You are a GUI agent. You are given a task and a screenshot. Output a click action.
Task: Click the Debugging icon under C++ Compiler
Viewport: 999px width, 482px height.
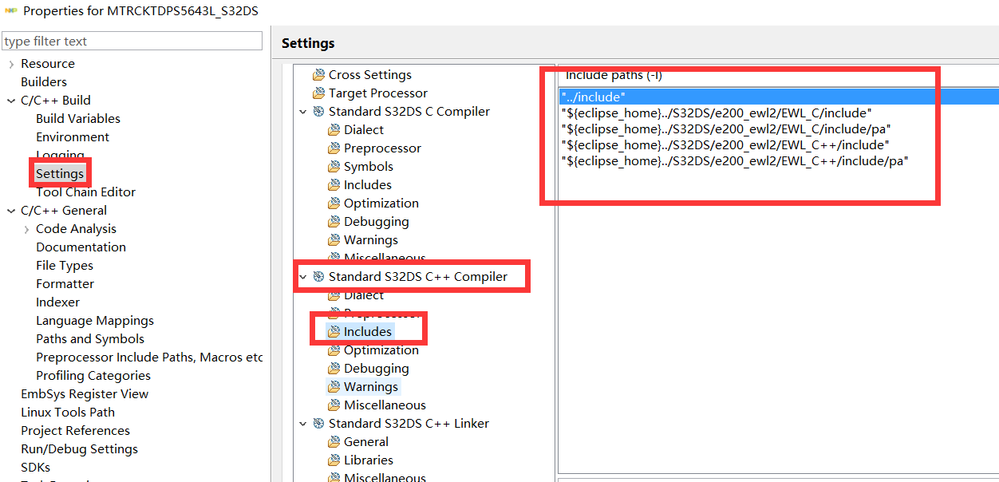click(335, 369)
